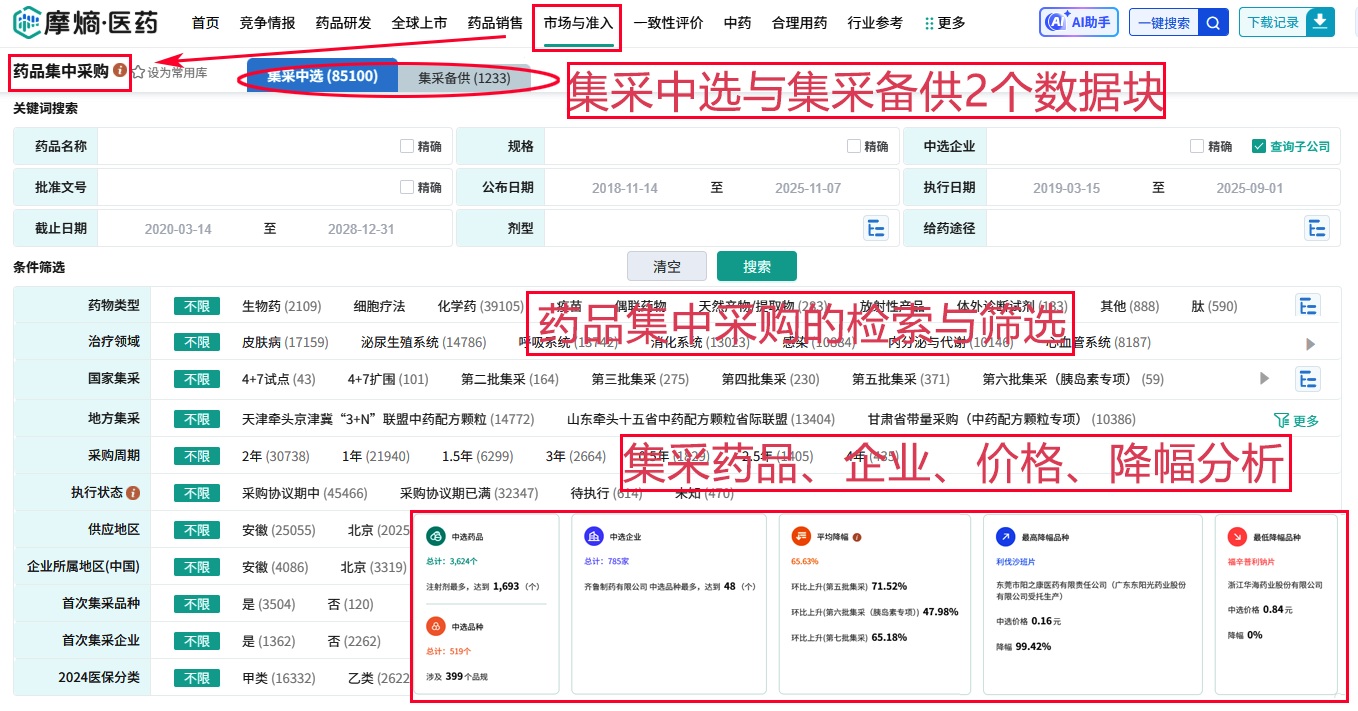
Task: Expand more 国家集采 batches with the arrow
Action: (x=1263, y=380)
